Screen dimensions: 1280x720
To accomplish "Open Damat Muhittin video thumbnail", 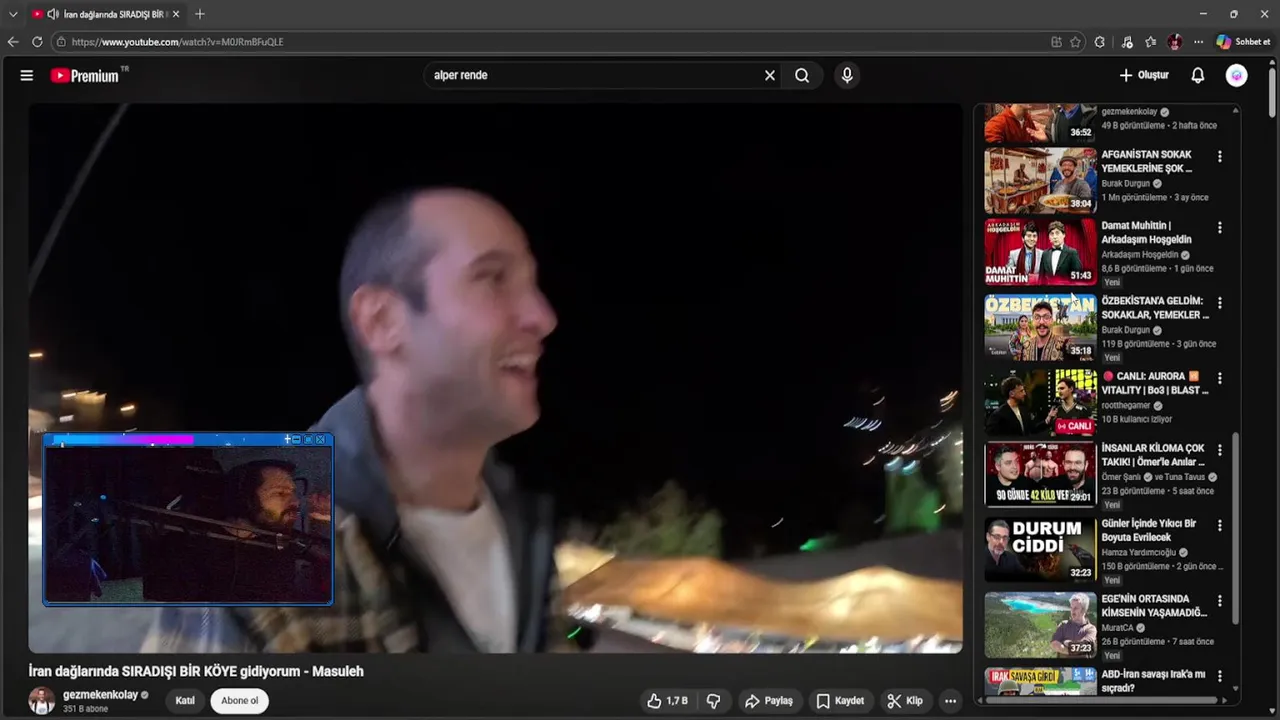I will [1040, 252].
